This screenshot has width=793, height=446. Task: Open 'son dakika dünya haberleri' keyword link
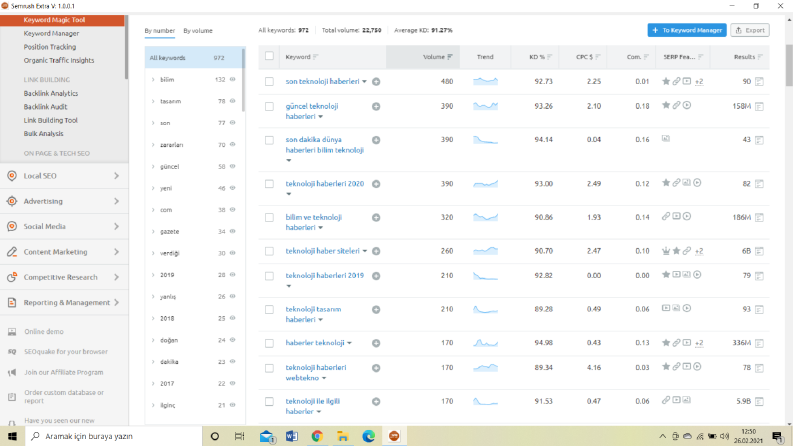(324, 145)
